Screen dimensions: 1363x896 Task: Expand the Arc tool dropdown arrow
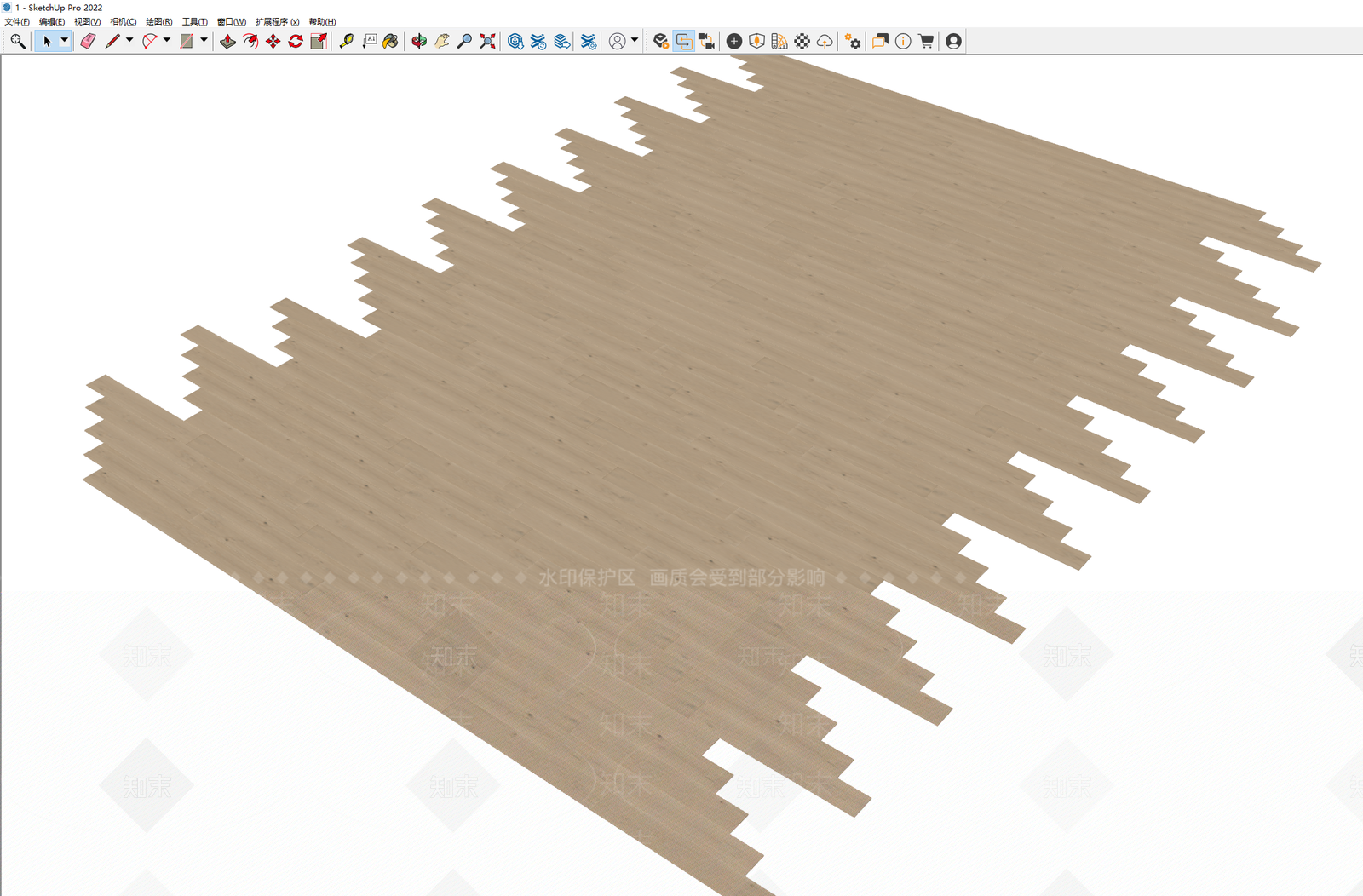click(x=167, y=40)
